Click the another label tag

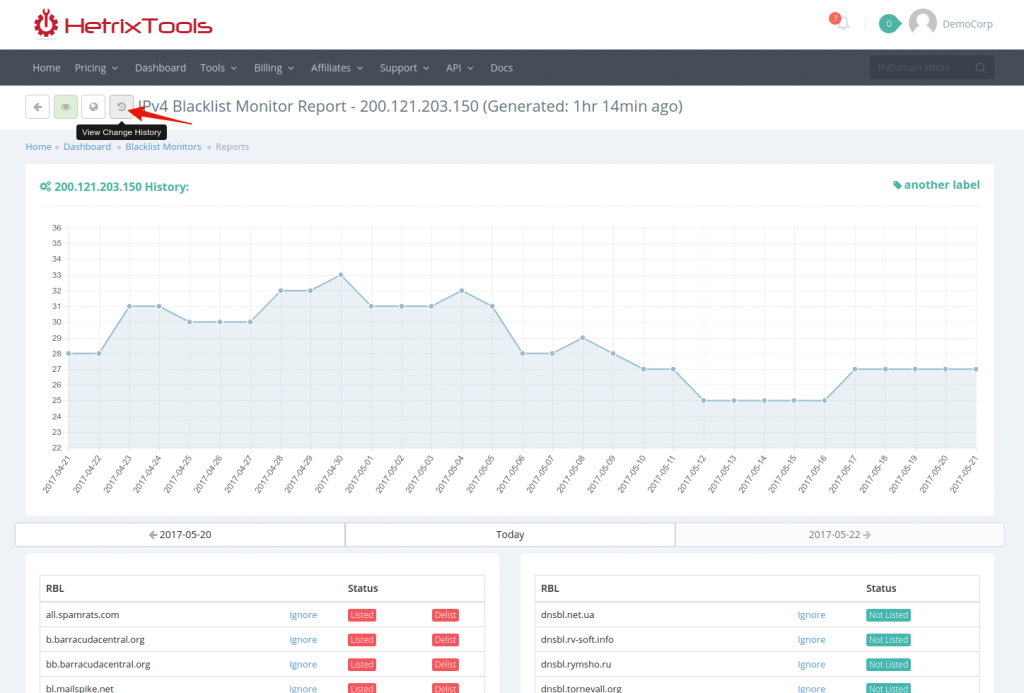tap(936, 185)
